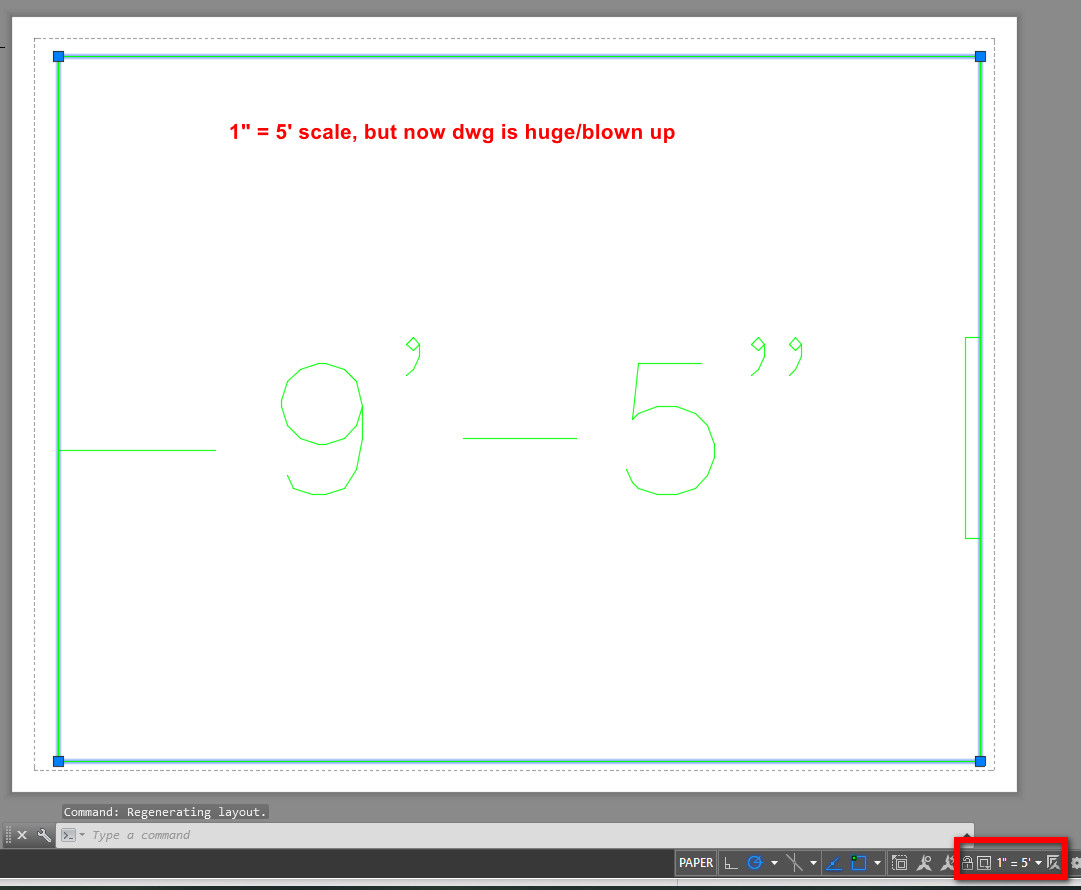Open the polar tracking angle dropdown
This screenshot has height=890, width=1081.
(775, 862)
